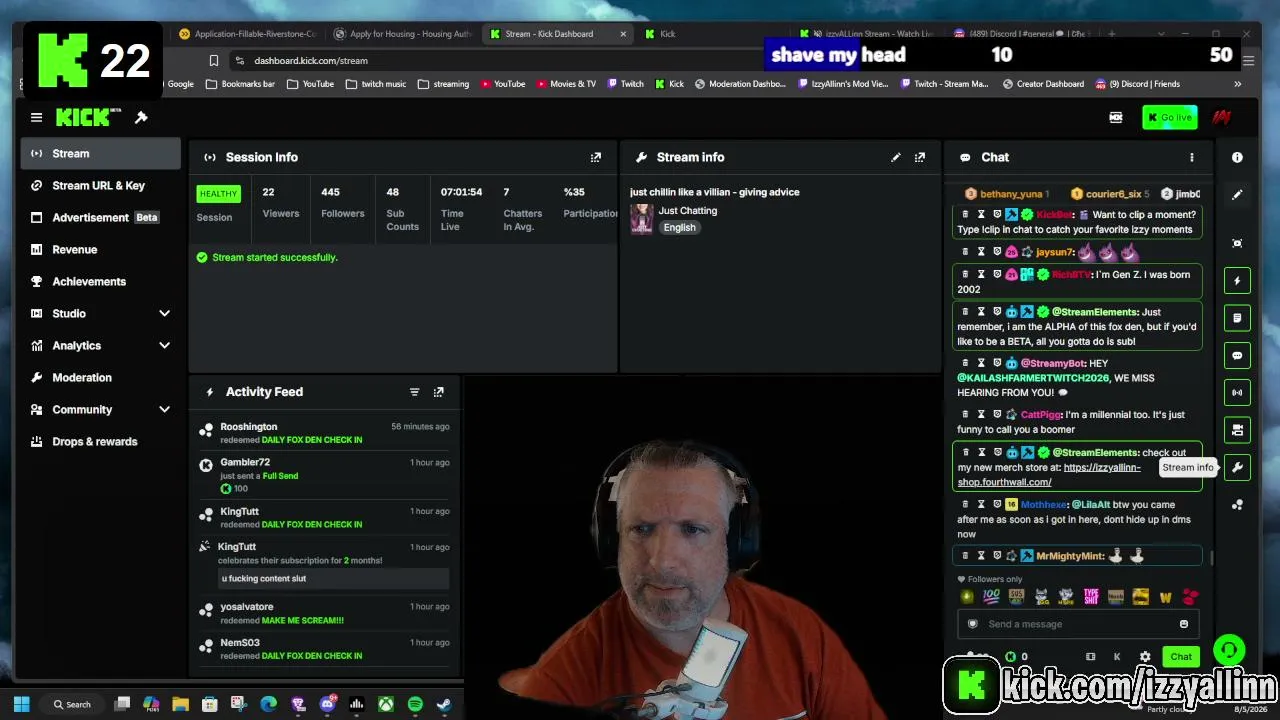Open Stream URL & Key page

point(100,185)
